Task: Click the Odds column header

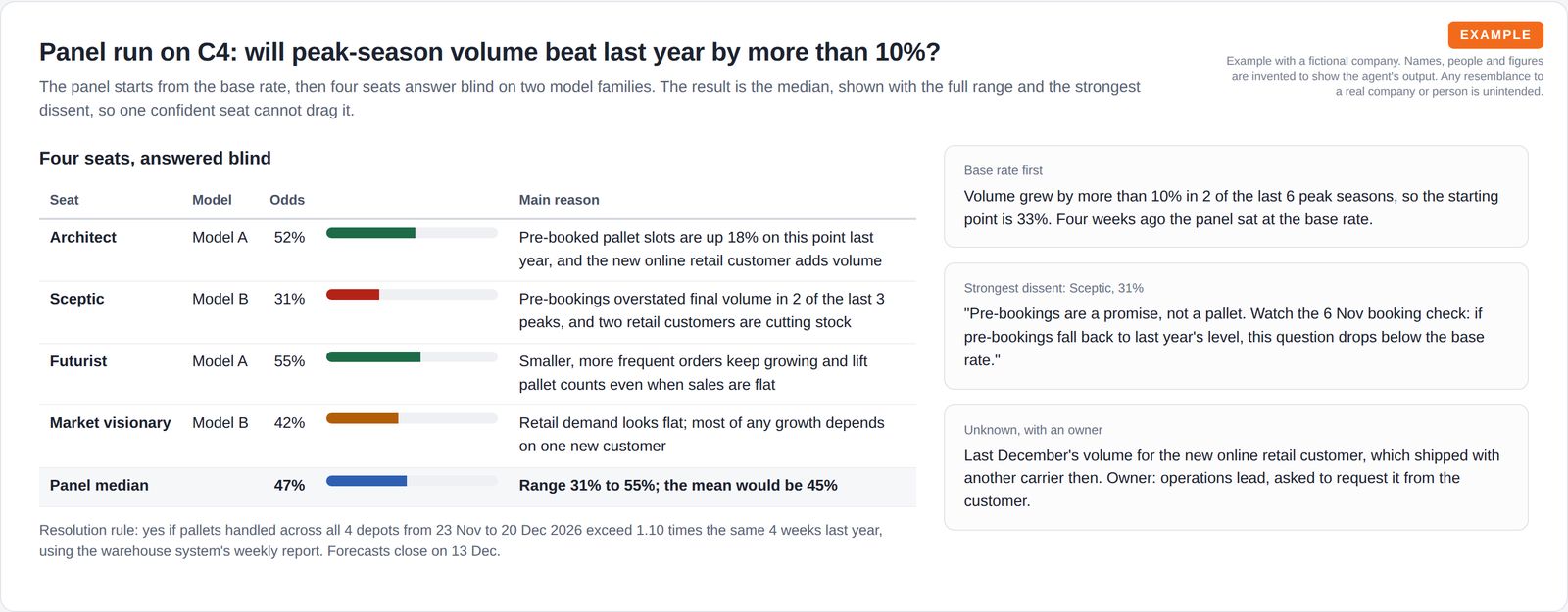Action: tap(287, 200)
